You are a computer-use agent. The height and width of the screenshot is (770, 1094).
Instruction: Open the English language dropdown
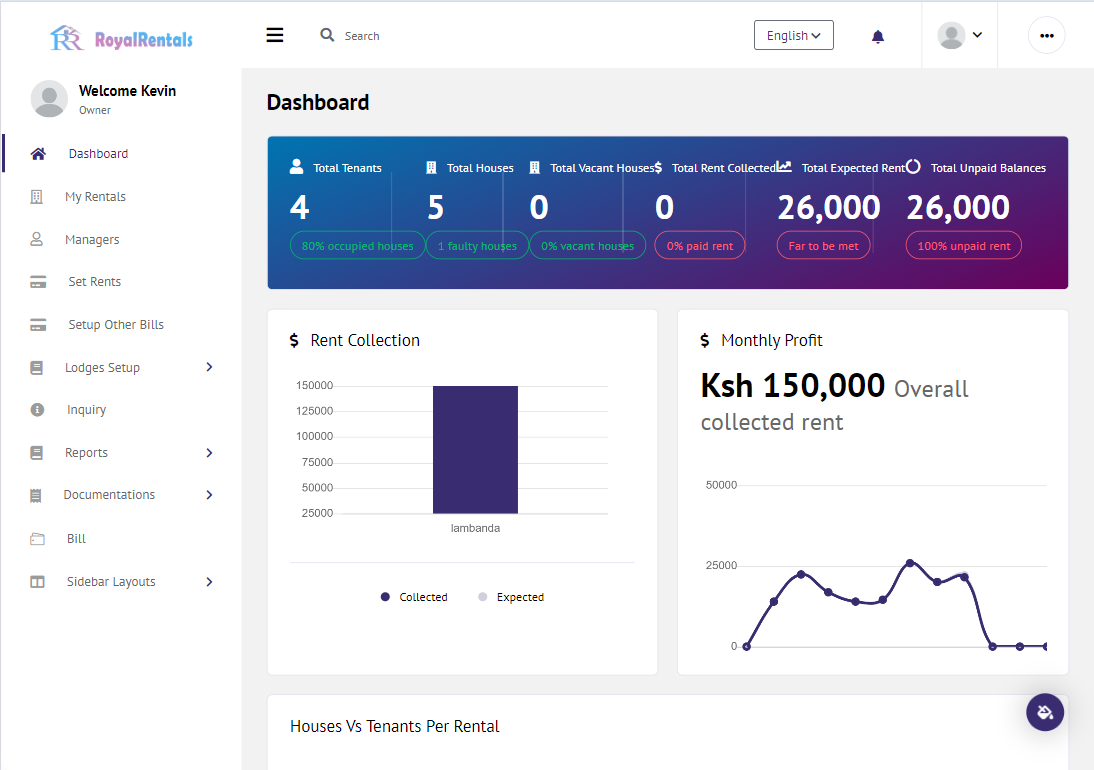click(794, 35)
